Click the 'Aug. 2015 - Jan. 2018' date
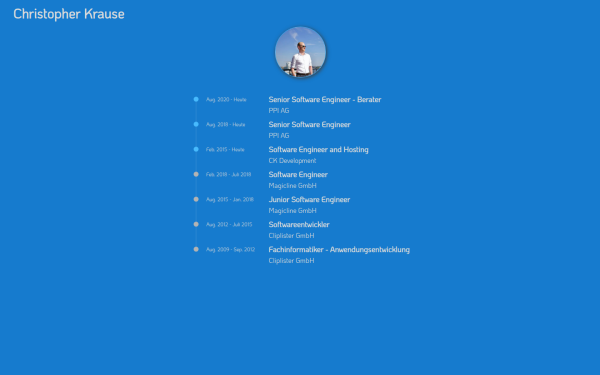The image size is (600, 375). (x=230, y=199)
